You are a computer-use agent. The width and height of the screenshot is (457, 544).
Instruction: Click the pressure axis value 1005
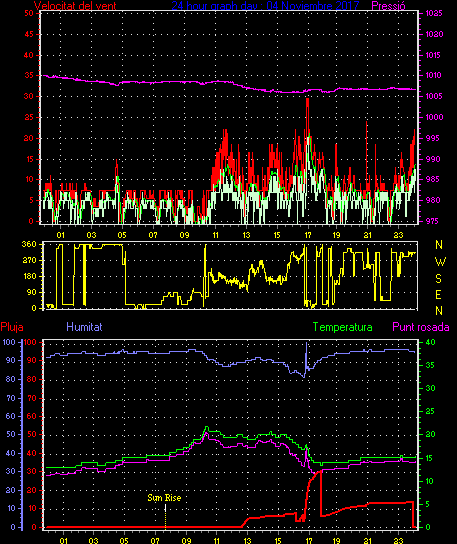(x=434, y=96)
